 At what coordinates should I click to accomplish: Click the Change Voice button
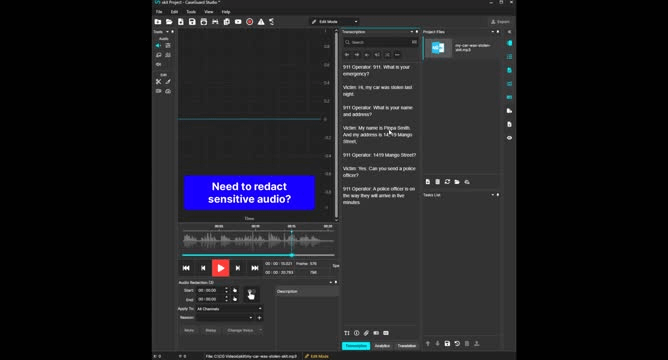tap(240, 330)
